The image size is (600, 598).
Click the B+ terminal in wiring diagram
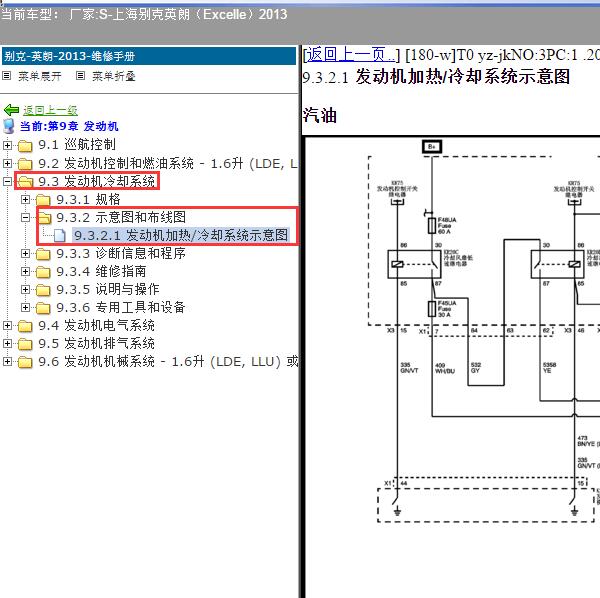(x=432, y=147)
